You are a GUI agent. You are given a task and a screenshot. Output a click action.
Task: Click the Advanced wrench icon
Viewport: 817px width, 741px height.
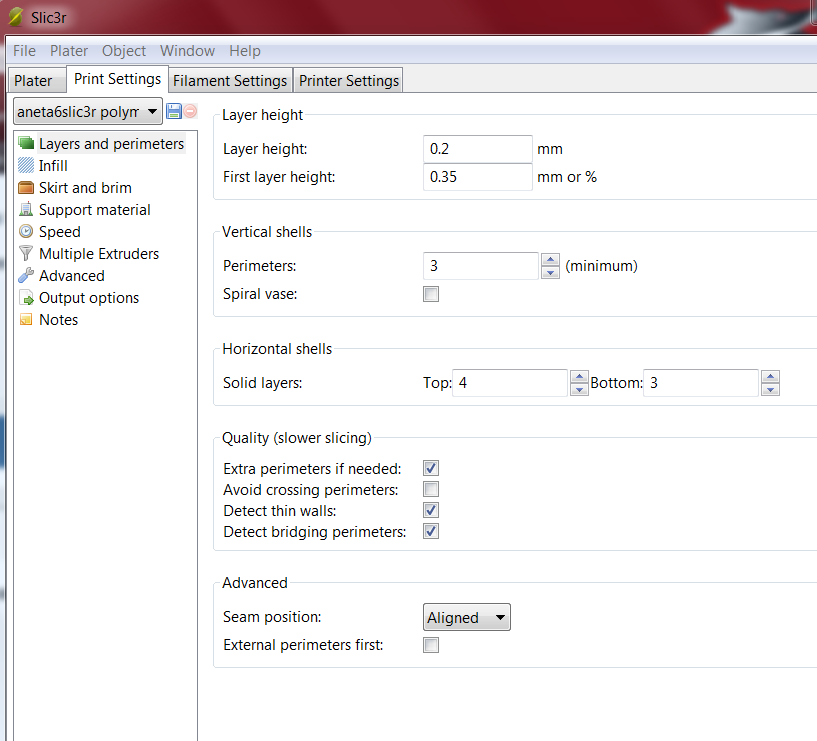coord(26,275)
